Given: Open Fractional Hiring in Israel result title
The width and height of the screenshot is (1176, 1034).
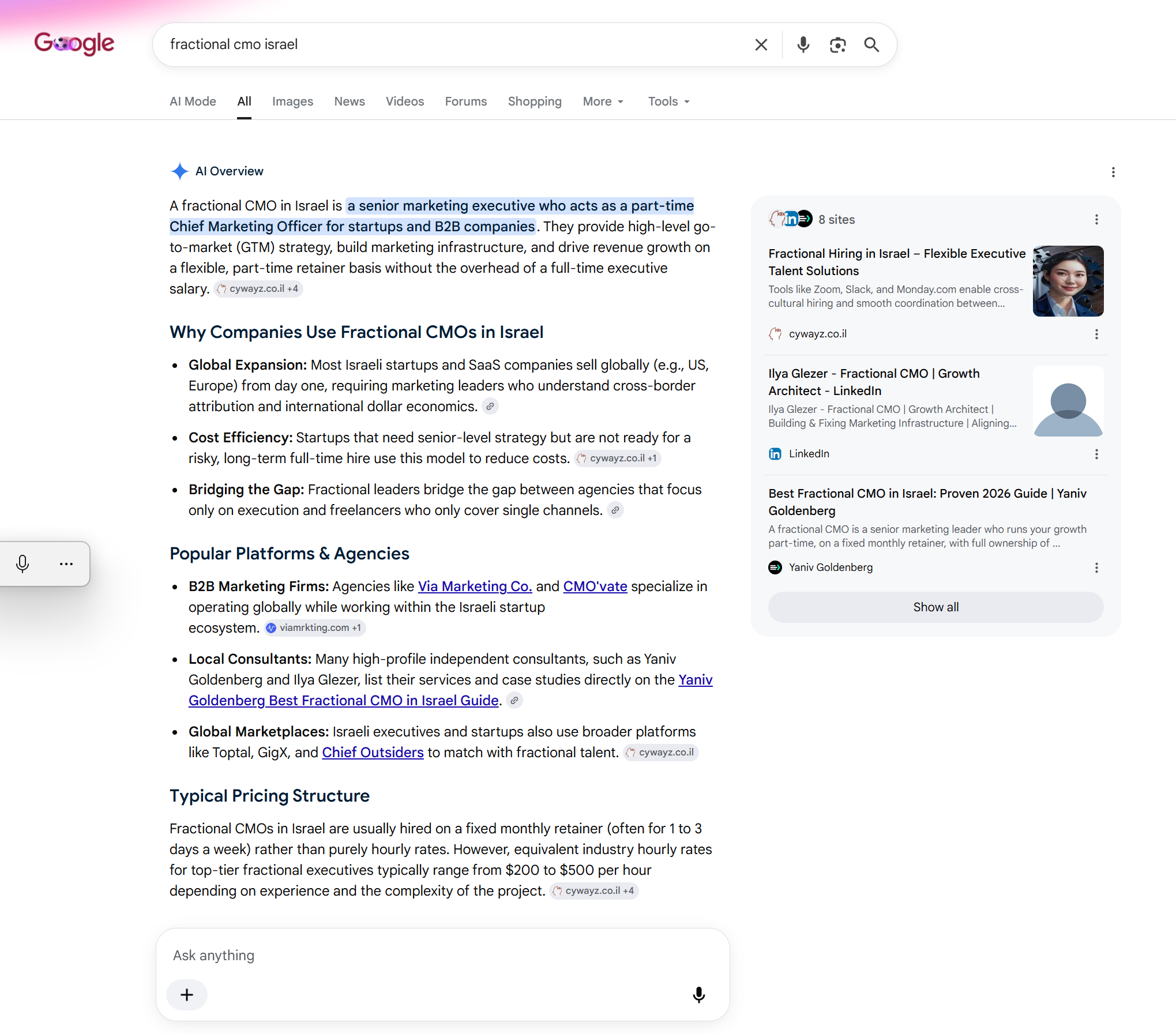Looking at the screenshot, I should click(897, 262).
